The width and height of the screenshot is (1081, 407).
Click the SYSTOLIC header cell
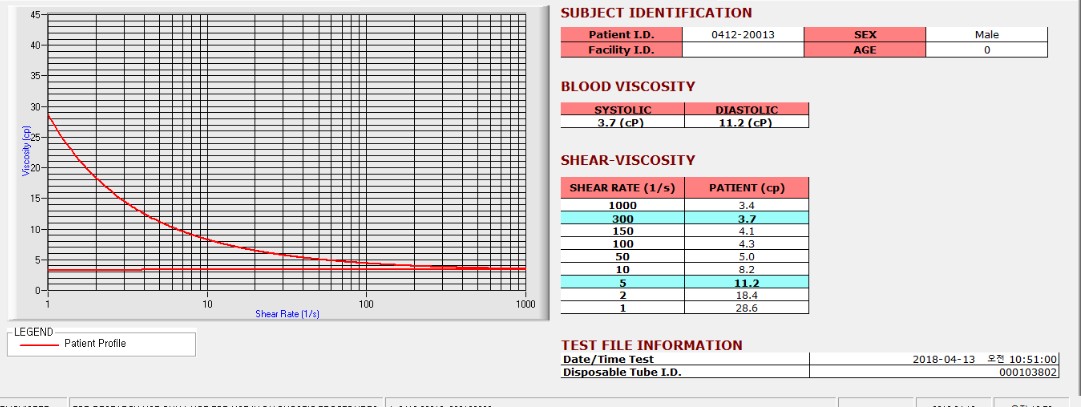623,109
